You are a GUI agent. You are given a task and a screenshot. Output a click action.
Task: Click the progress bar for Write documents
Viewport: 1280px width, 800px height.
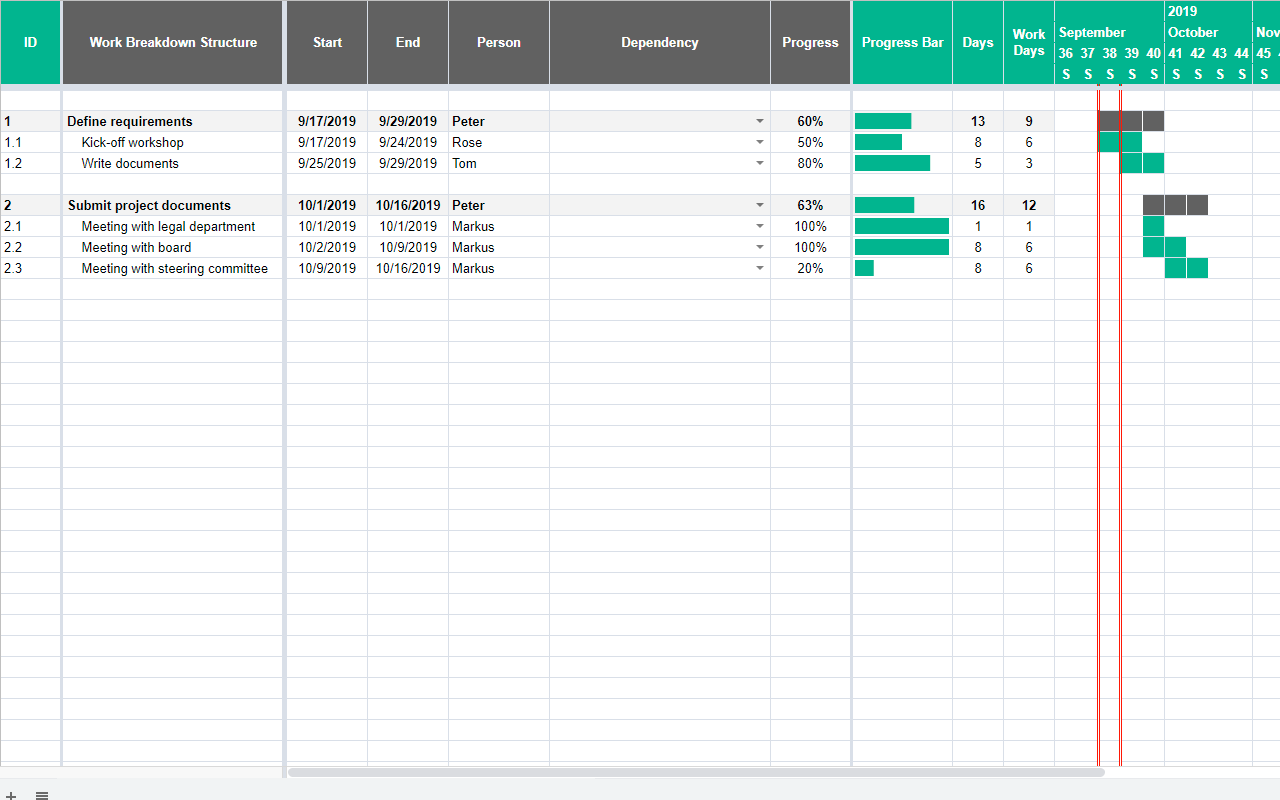[892, 163]
